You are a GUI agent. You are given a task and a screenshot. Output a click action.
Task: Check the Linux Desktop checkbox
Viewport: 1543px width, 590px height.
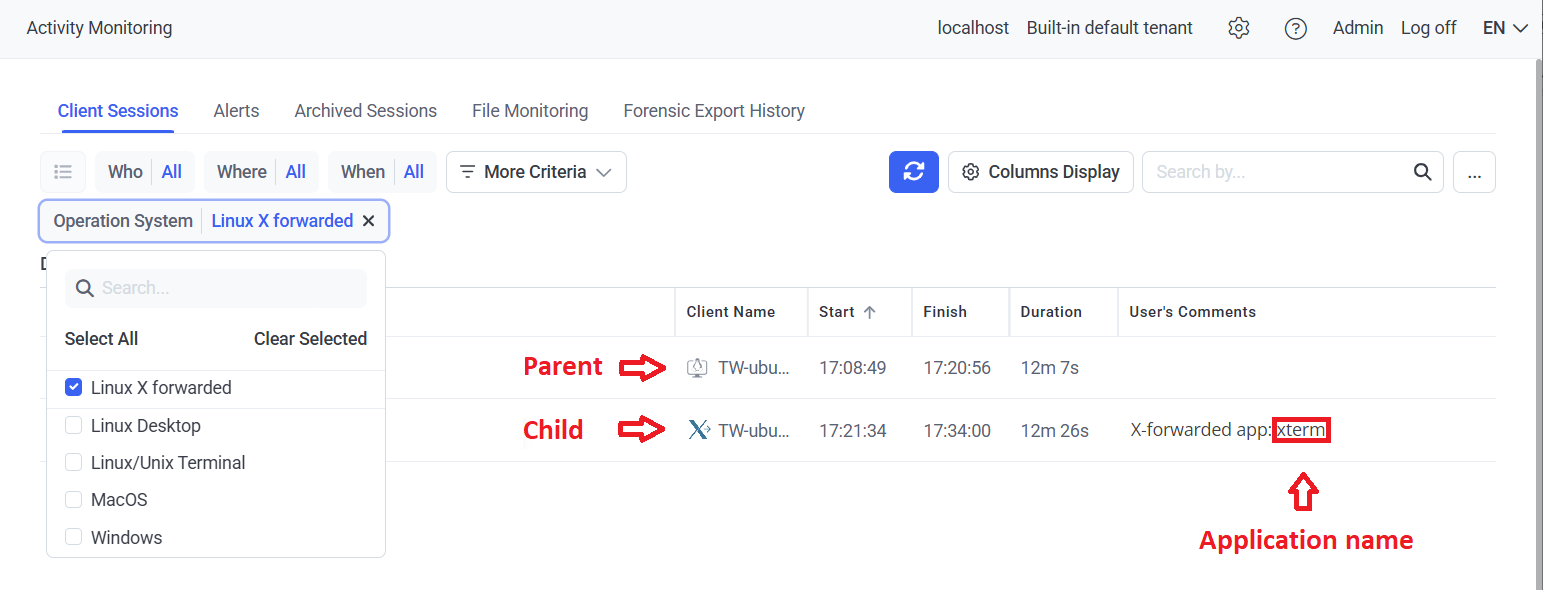point(73,426)
